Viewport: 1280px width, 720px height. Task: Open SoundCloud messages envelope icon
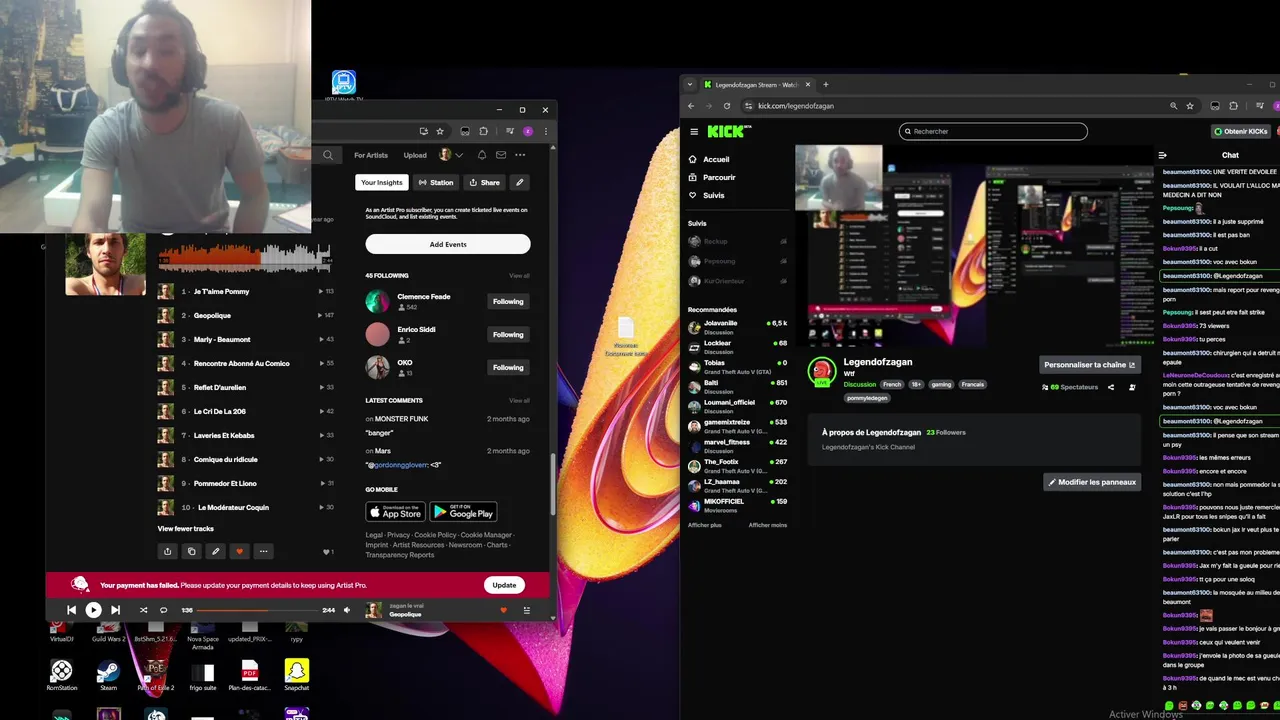click(501, 155)
